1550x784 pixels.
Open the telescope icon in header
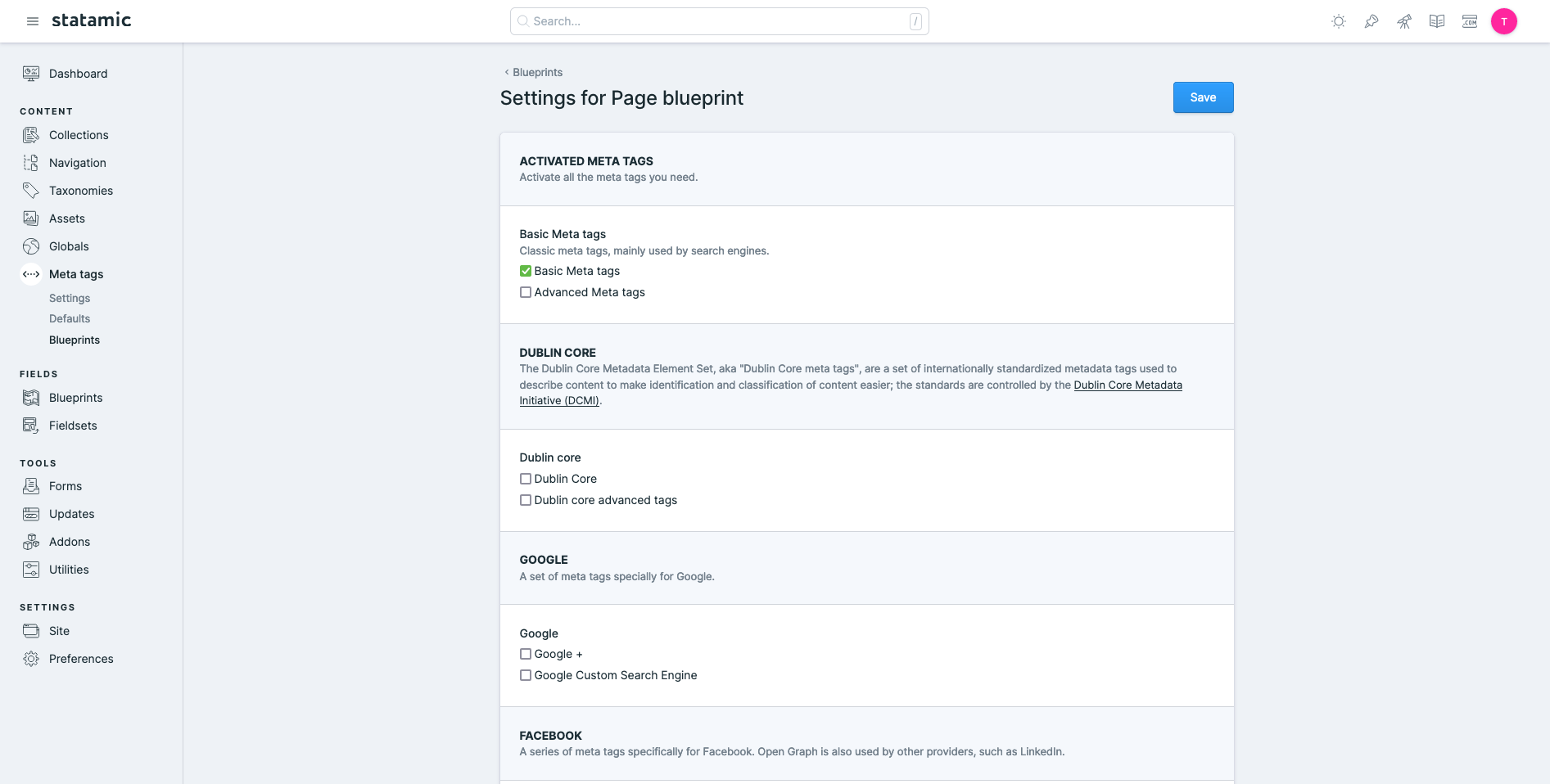(1404, 21)
